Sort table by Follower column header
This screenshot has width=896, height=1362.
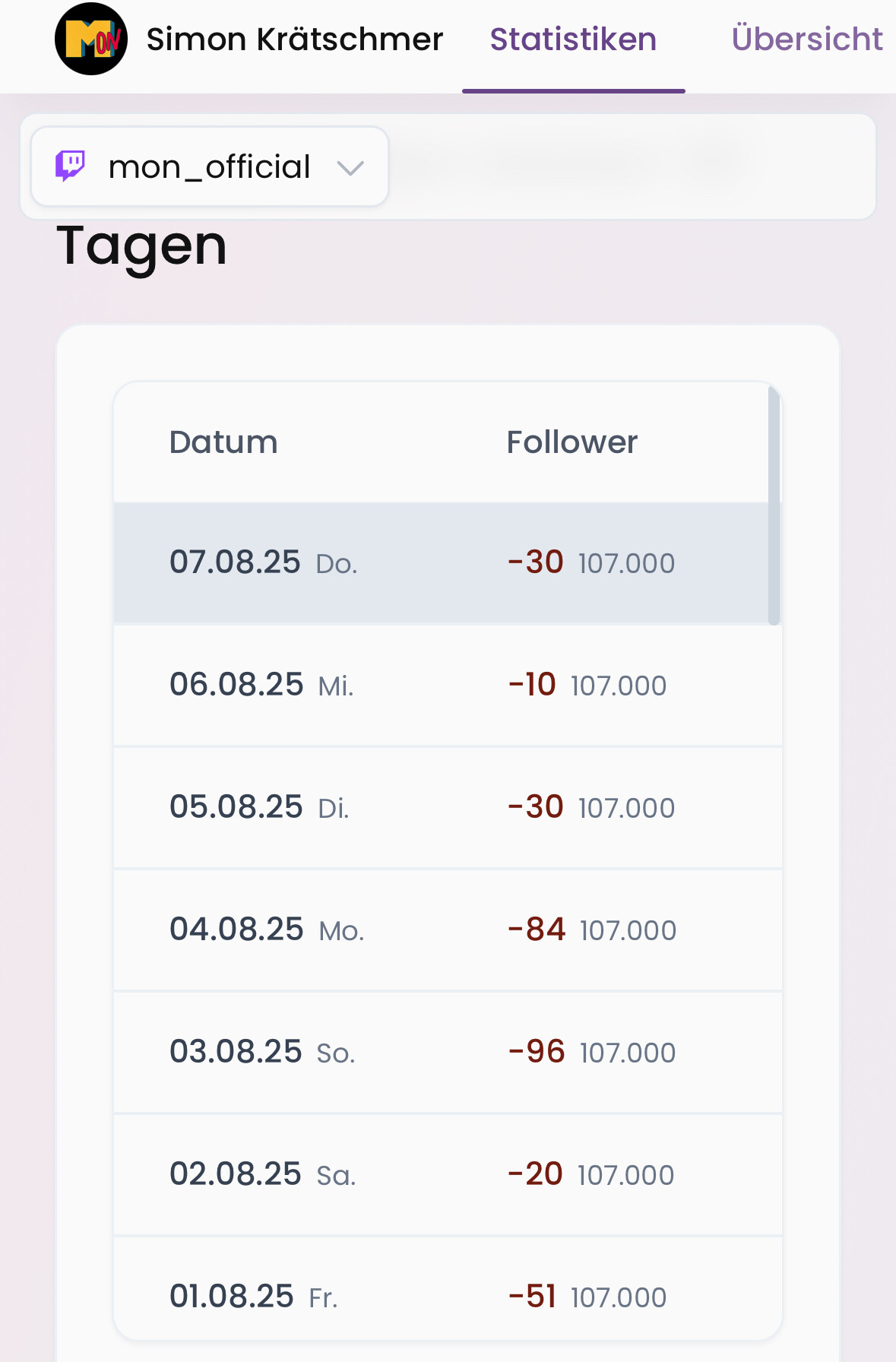(572, 442)
